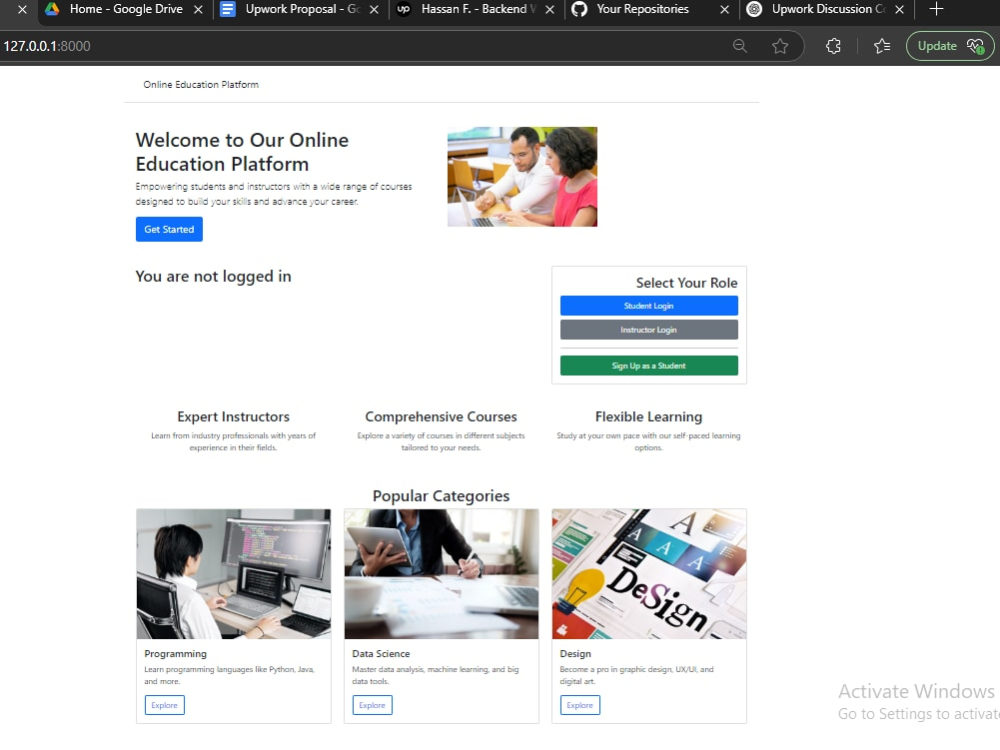Click the Welcome to Our Online Education Platform heading
Viewport: 1000px width, 750px height.
(x=242, y=152)
